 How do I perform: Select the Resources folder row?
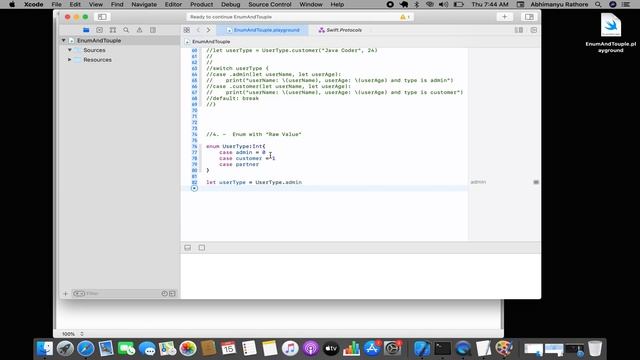point(119,60)
